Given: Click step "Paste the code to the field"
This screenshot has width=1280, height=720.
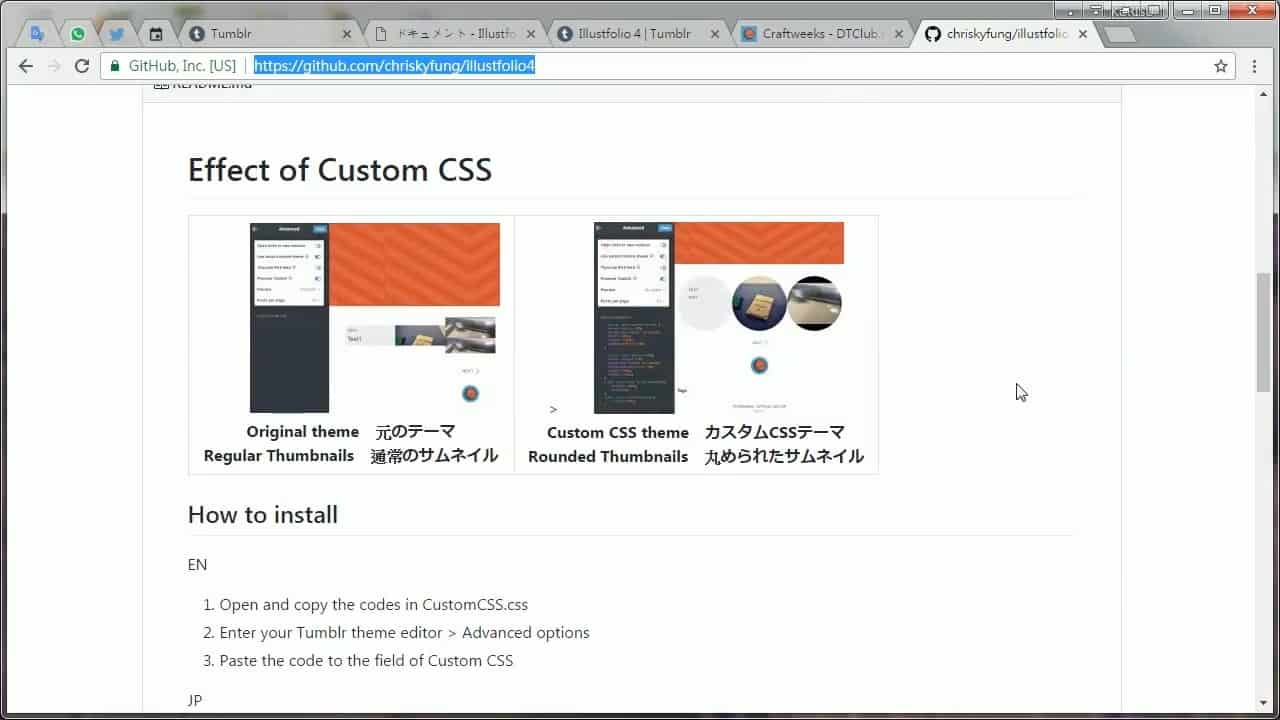Looking at the screenshot, I should (x=366, y=661).
